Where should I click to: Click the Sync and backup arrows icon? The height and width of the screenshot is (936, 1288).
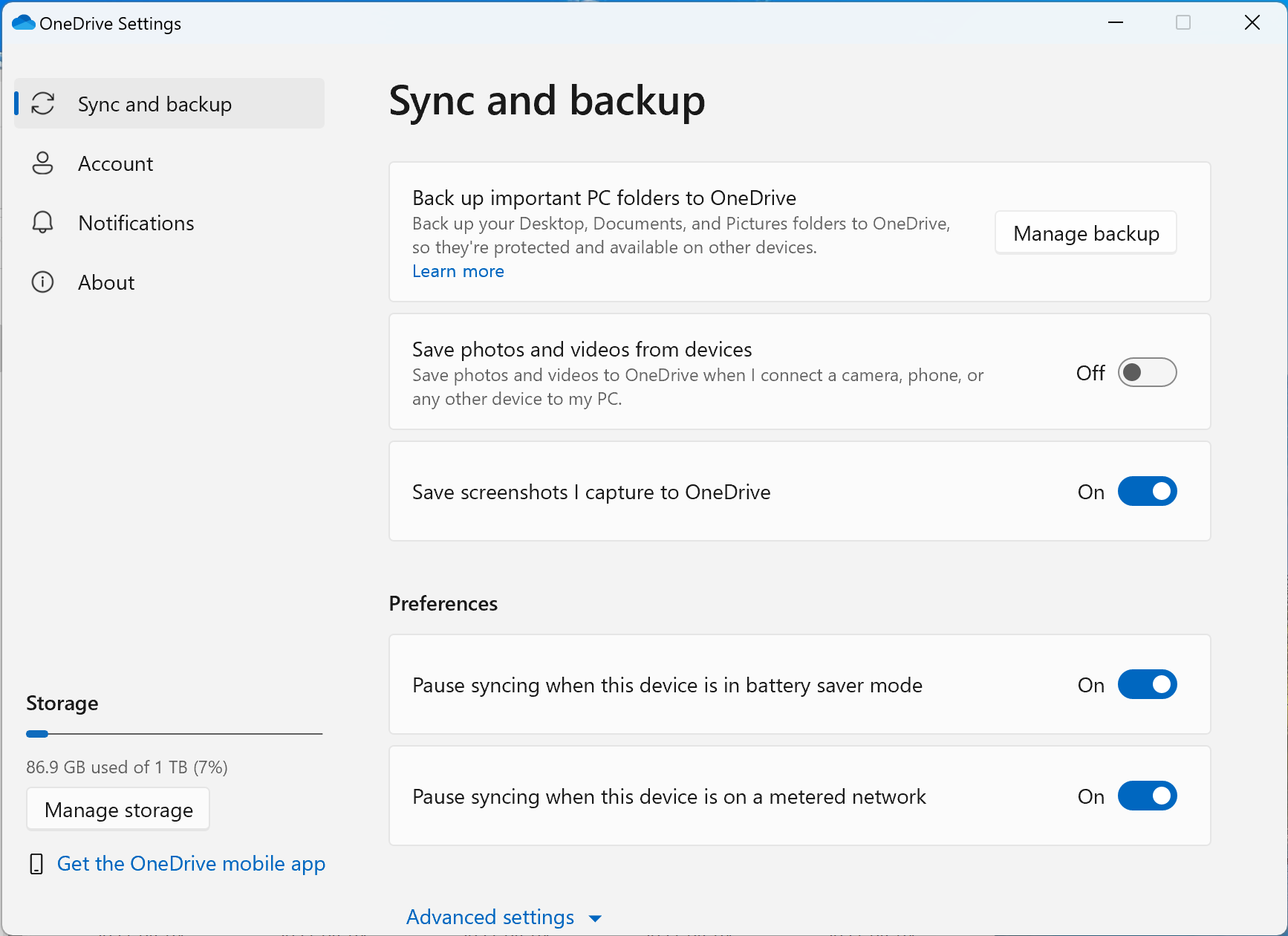point(43,103)
